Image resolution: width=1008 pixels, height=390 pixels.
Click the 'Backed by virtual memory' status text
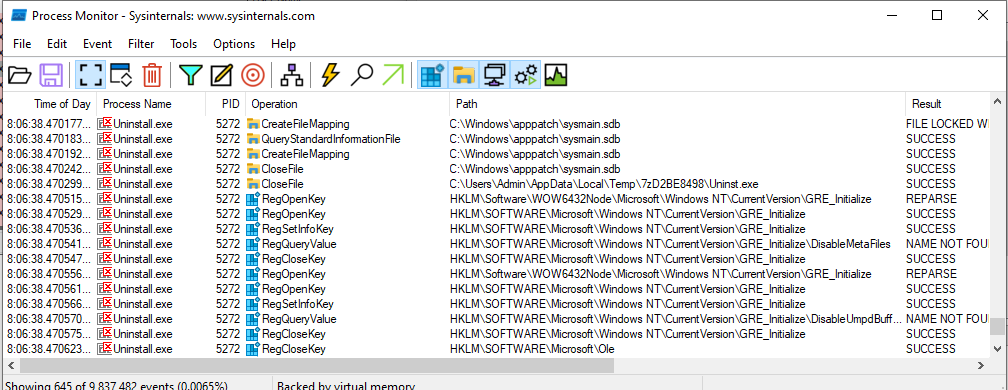coord(346,386)
